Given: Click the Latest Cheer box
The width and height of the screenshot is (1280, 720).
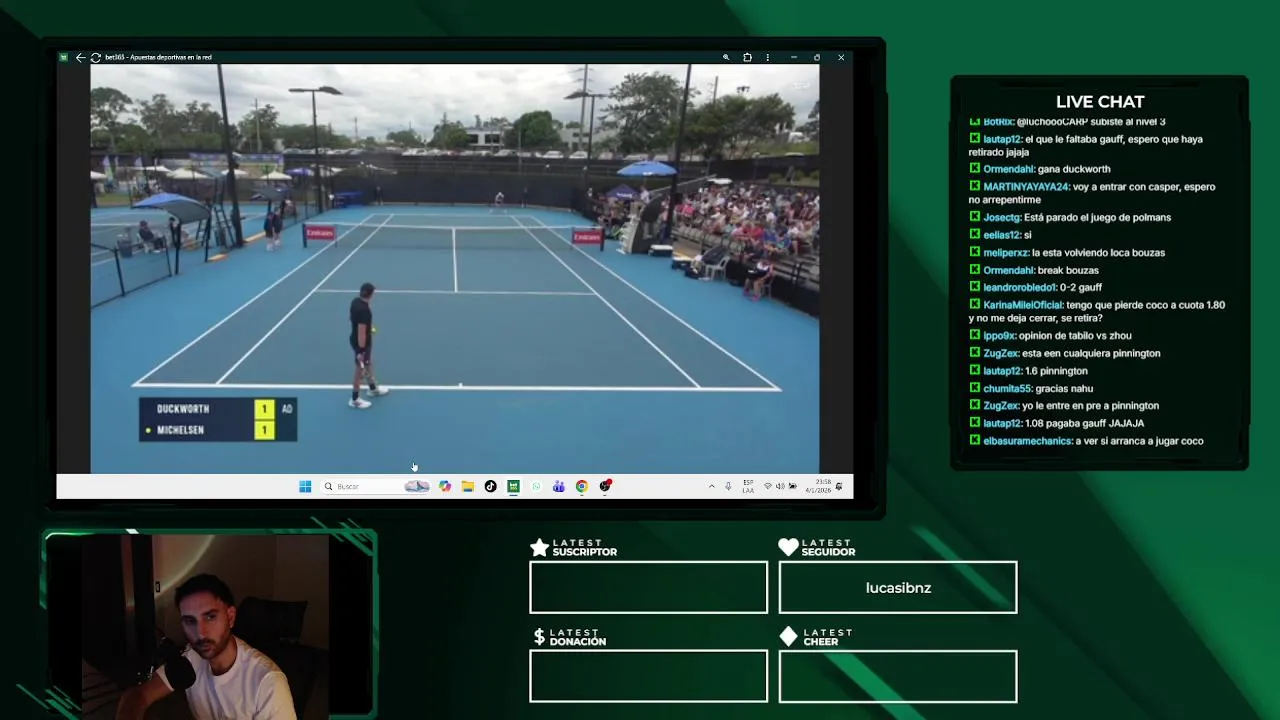Looking at the screenshot, I should tap(898, 676).
